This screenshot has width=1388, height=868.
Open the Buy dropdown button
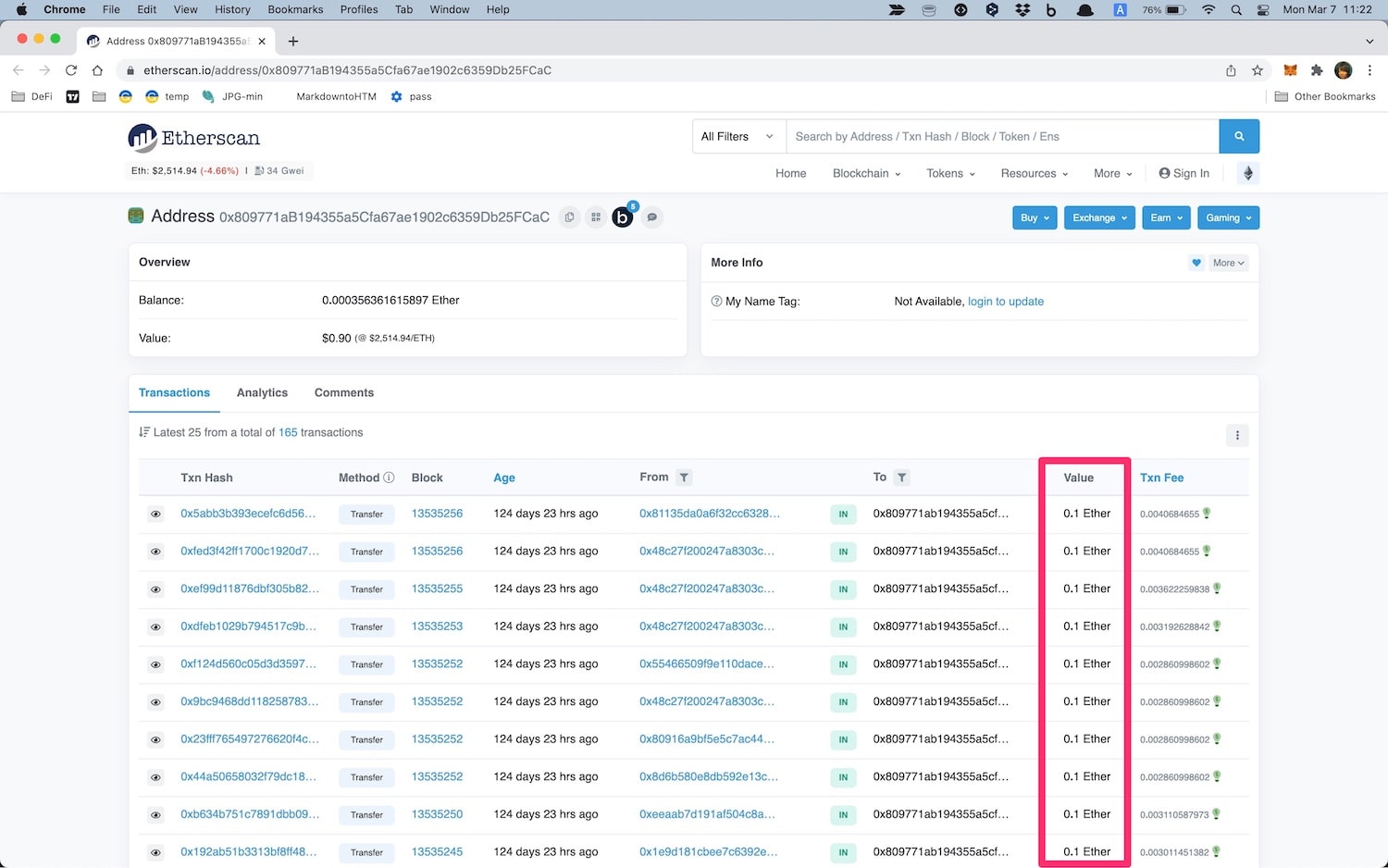1035,217
